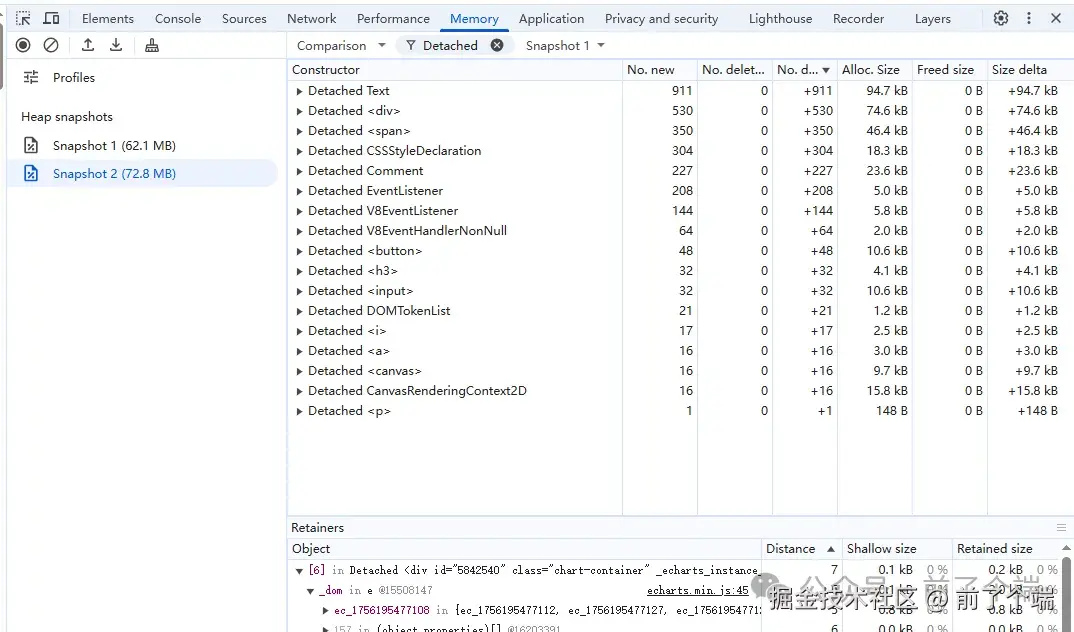Screen dimensions: 1074x632
Task: Clear all profiles icon
Action: (x=51, y=45)
